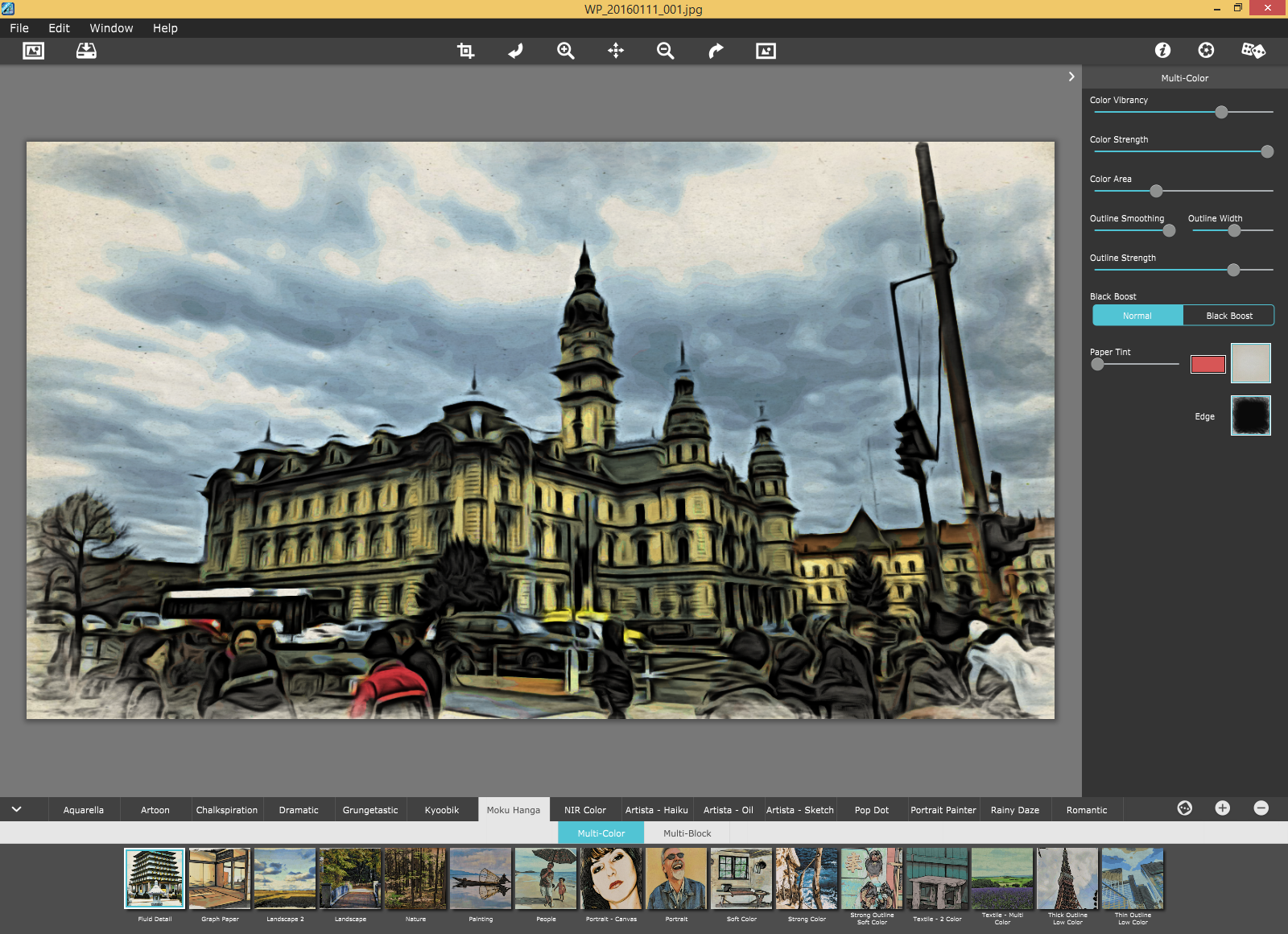Select the Moku Hanga category
This screenshot has width=1288, height=934.
[x=514, y=810]
